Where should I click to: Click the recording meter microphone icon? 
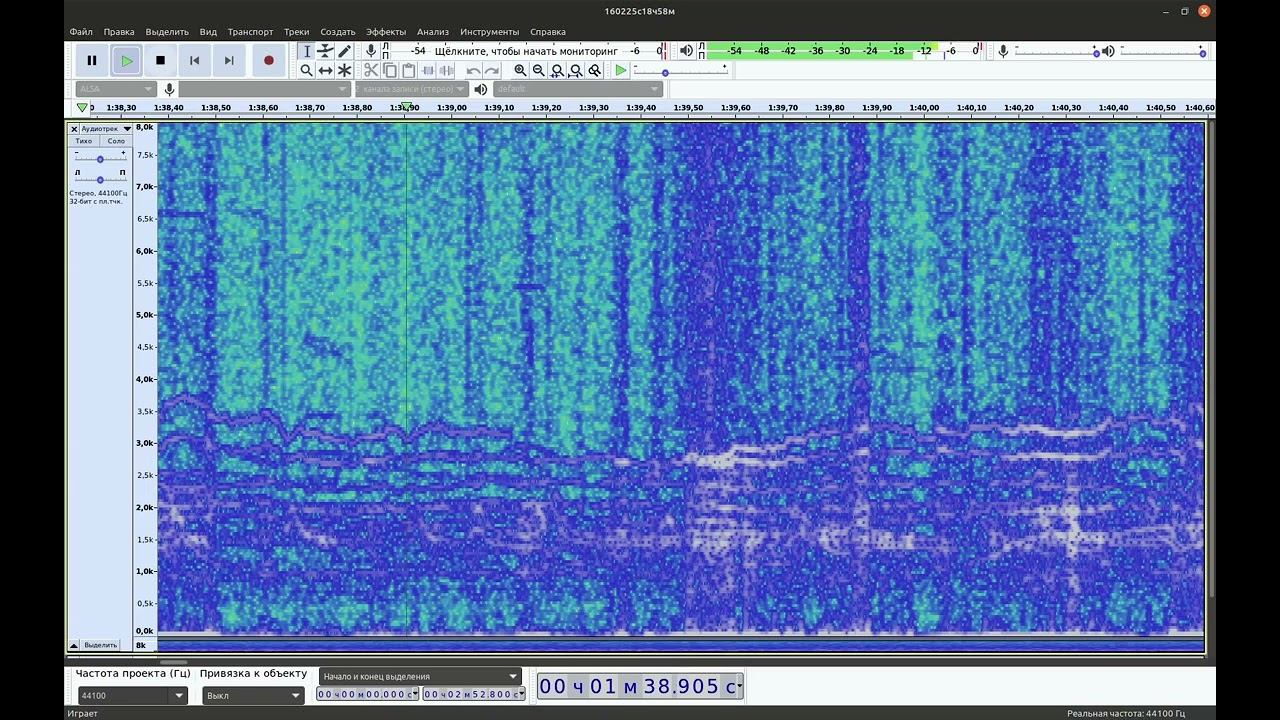pos(371,51)
